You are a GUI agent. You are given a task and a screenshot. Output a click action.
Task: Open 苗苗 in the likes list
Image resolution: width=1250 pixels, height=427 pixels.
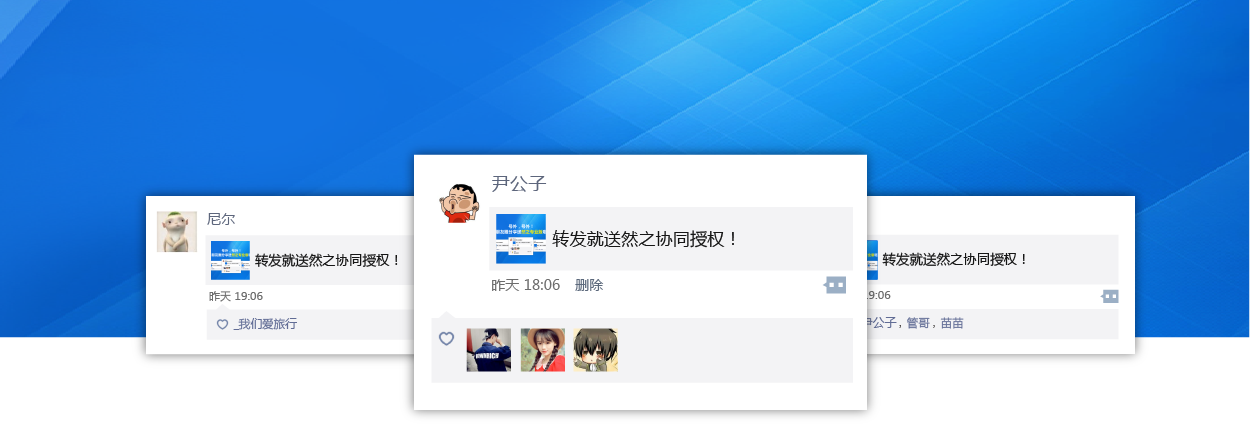[x=952, y=323]
